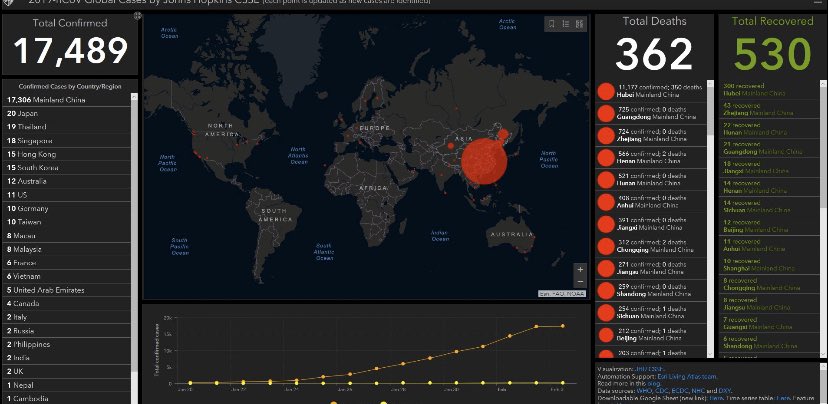Select '2 UK' in country list

(x=67, y=371)
